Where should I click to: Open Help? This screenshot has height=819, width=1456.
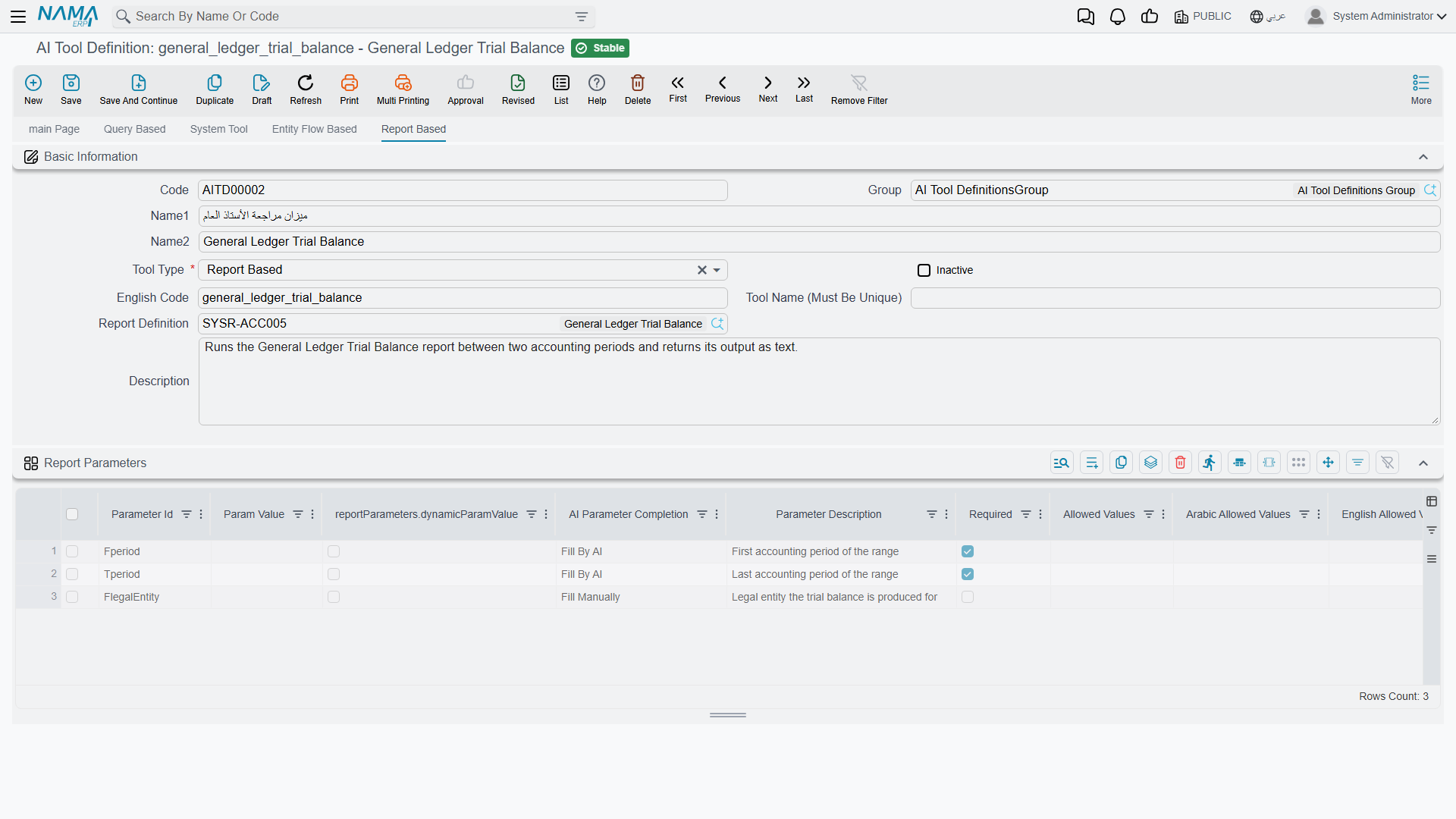[597, 89]
